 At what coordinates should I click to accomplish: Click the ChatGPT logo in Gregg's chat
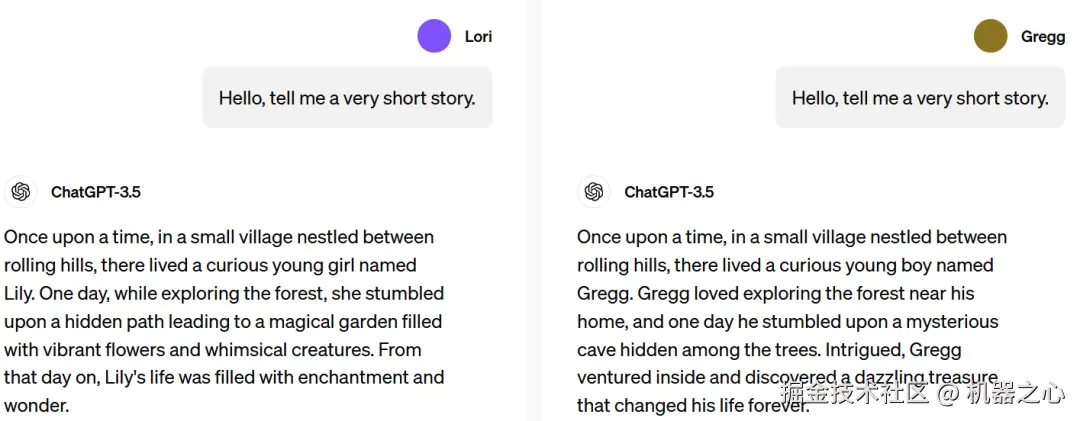[594, 192]
